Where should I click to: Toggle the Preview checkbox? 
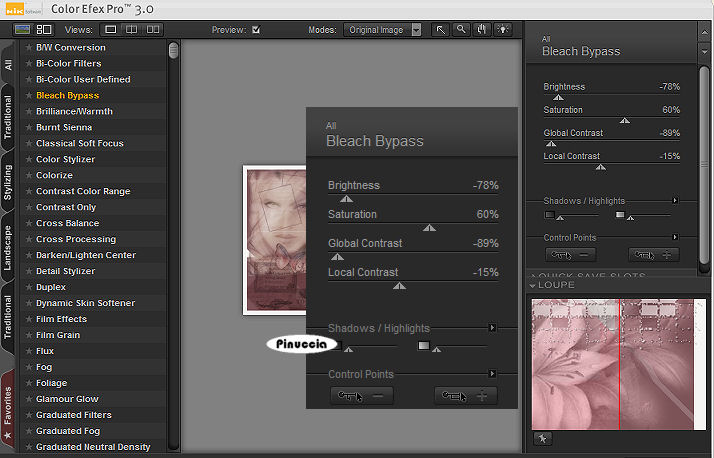(x=256, y=30)
